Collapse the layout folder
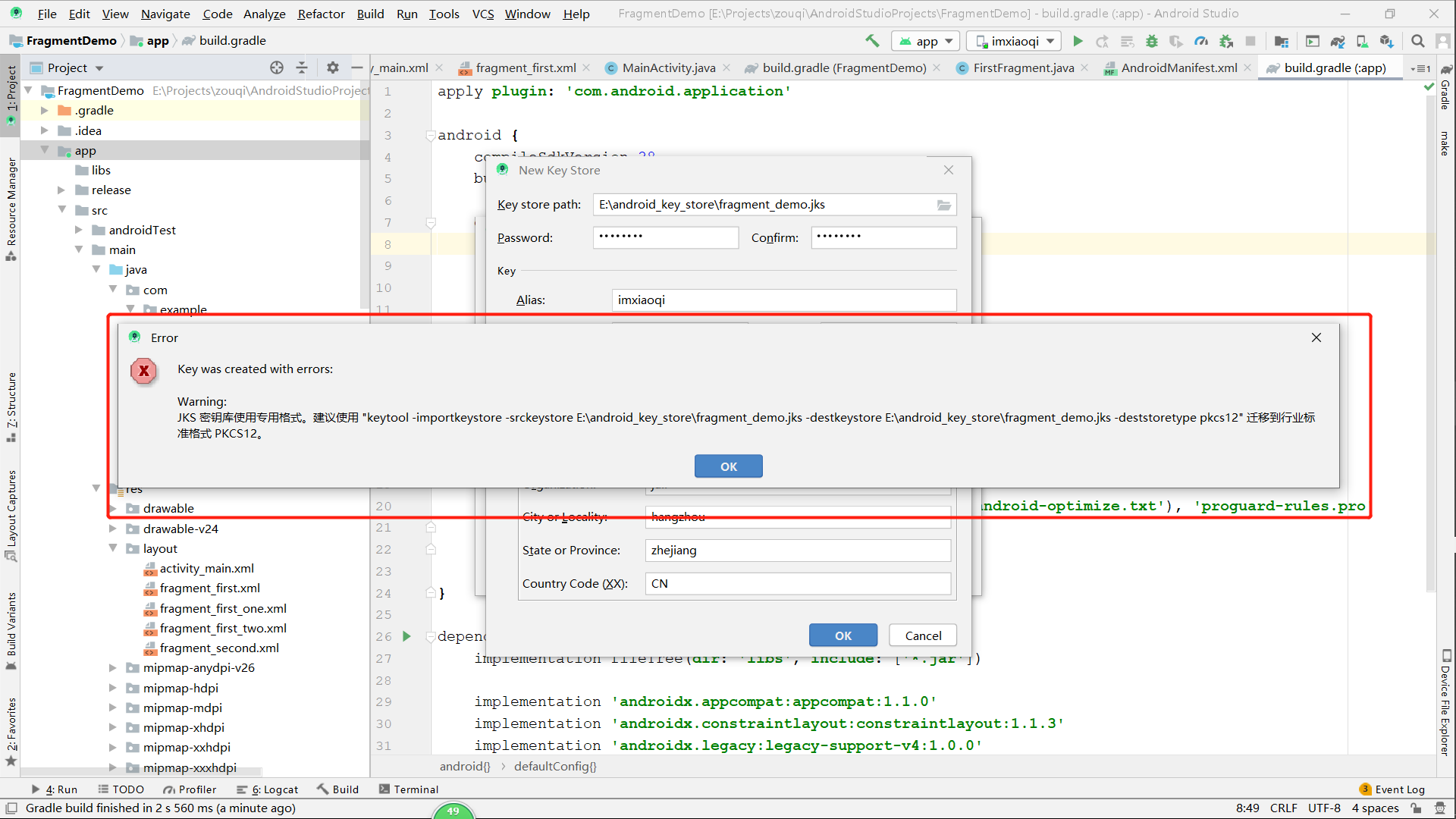1456x819 pixels. pyautogui.click(x=113, y=548)
